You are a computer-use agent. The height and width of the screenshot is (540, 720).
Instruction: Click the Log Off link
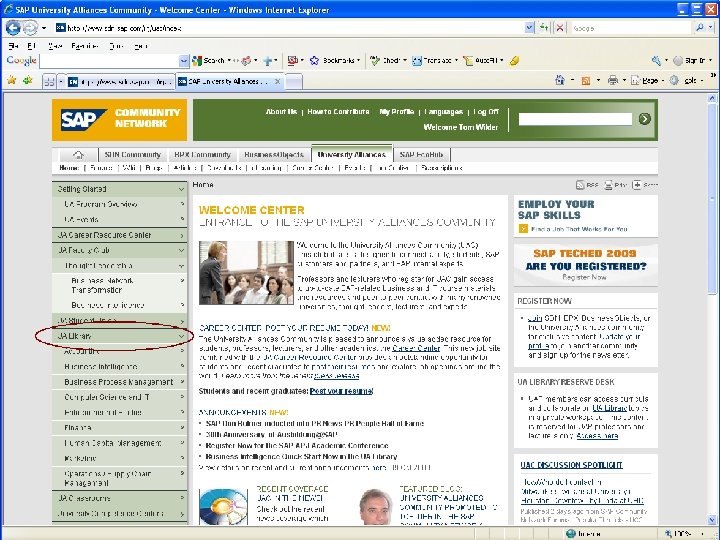tap(486, 112)
